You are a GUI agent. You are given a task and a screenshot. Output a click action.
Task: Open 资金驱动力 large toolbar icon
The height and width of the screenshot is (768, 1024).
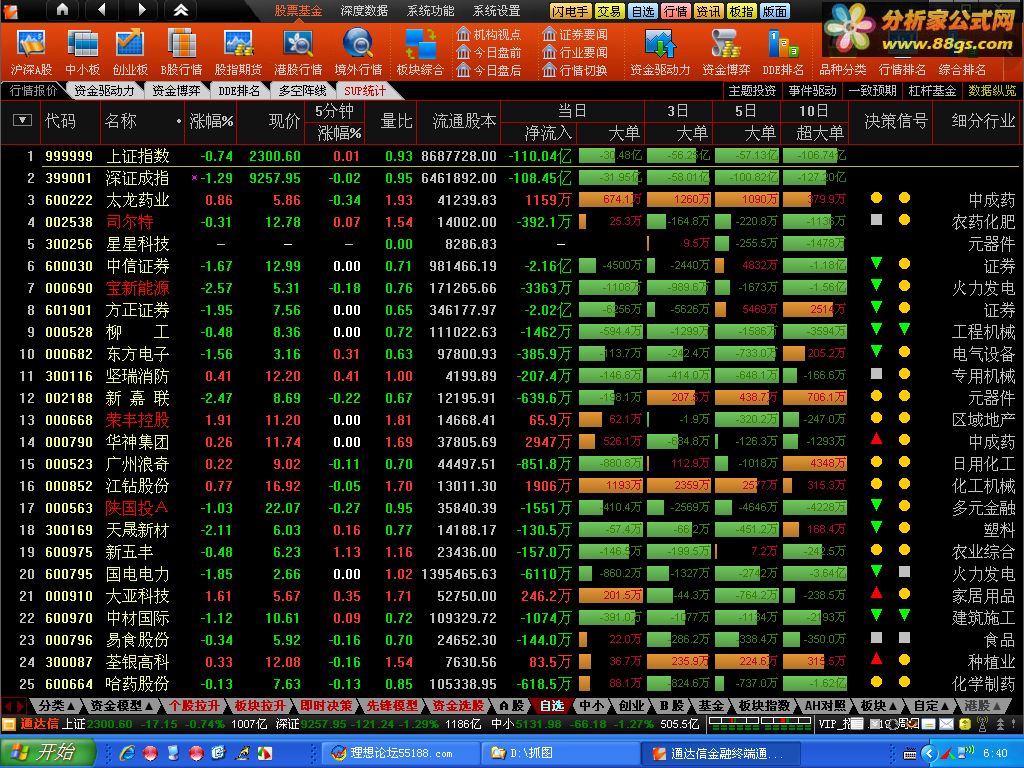660,52
